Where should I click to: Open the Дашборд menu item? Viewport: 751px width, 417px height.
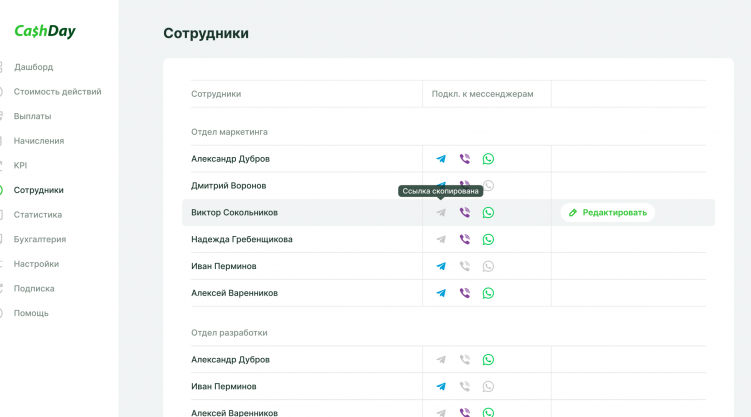pyautogui.click(x=33, y=67)
